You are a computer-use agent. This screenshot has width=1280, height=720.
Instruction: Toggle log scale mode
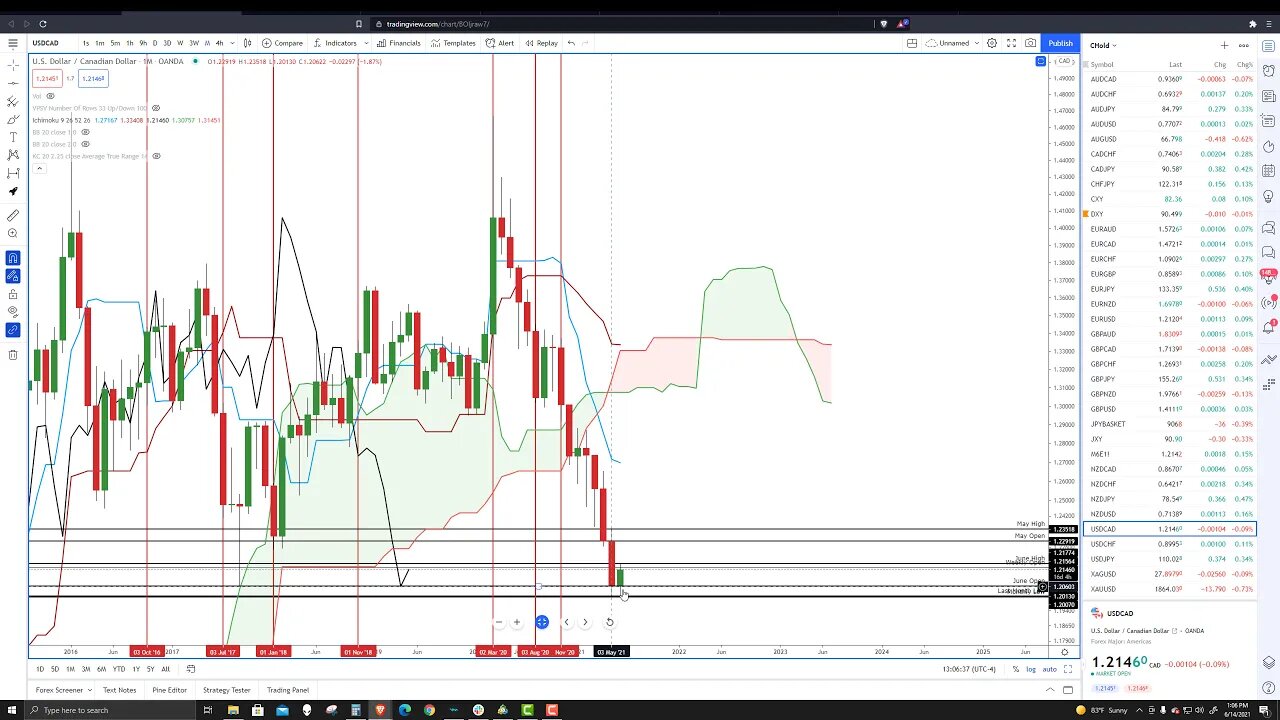click(x=1031, y=669)
